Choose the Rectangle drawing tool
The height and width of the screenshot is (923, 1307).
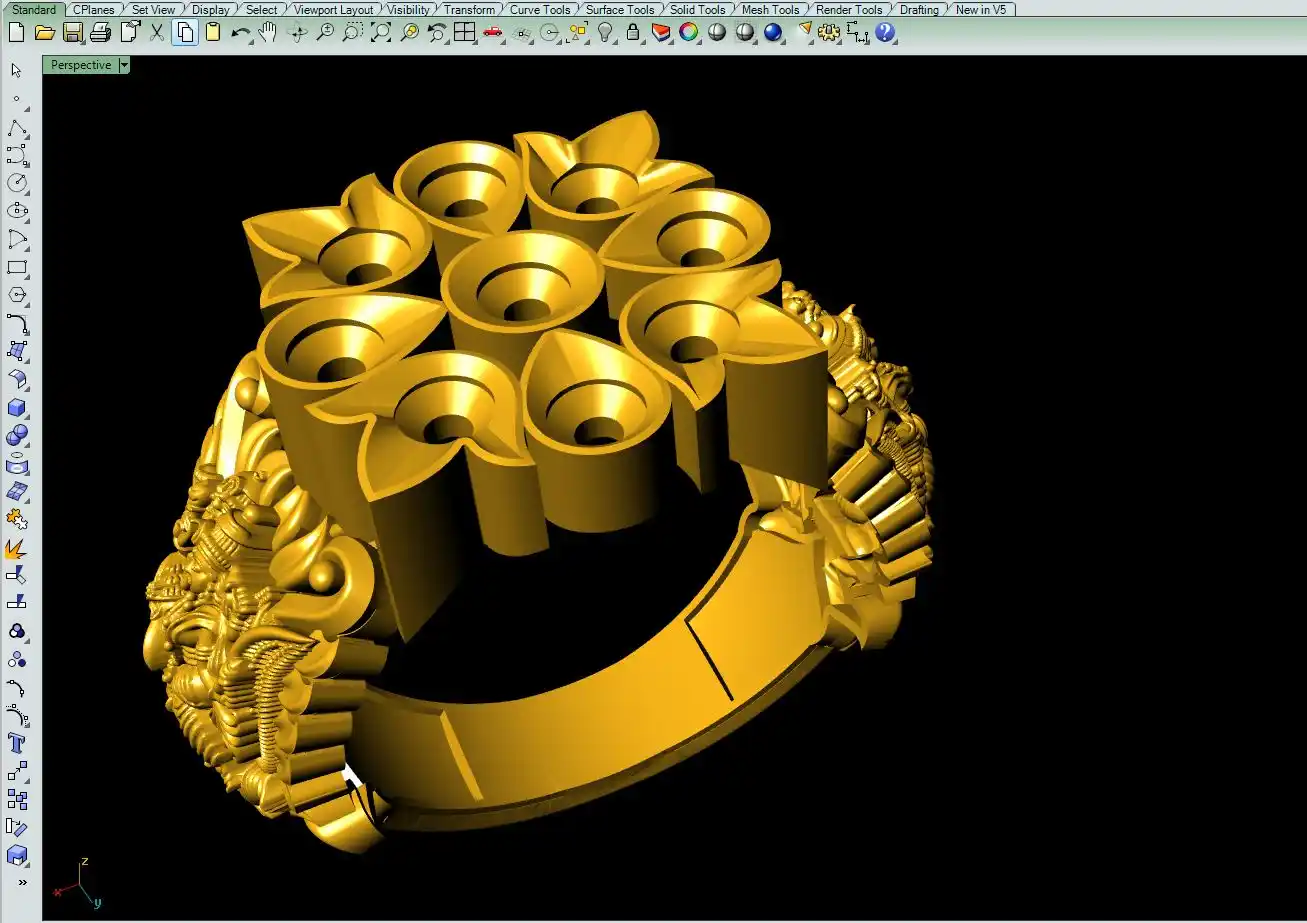point(17,267)
